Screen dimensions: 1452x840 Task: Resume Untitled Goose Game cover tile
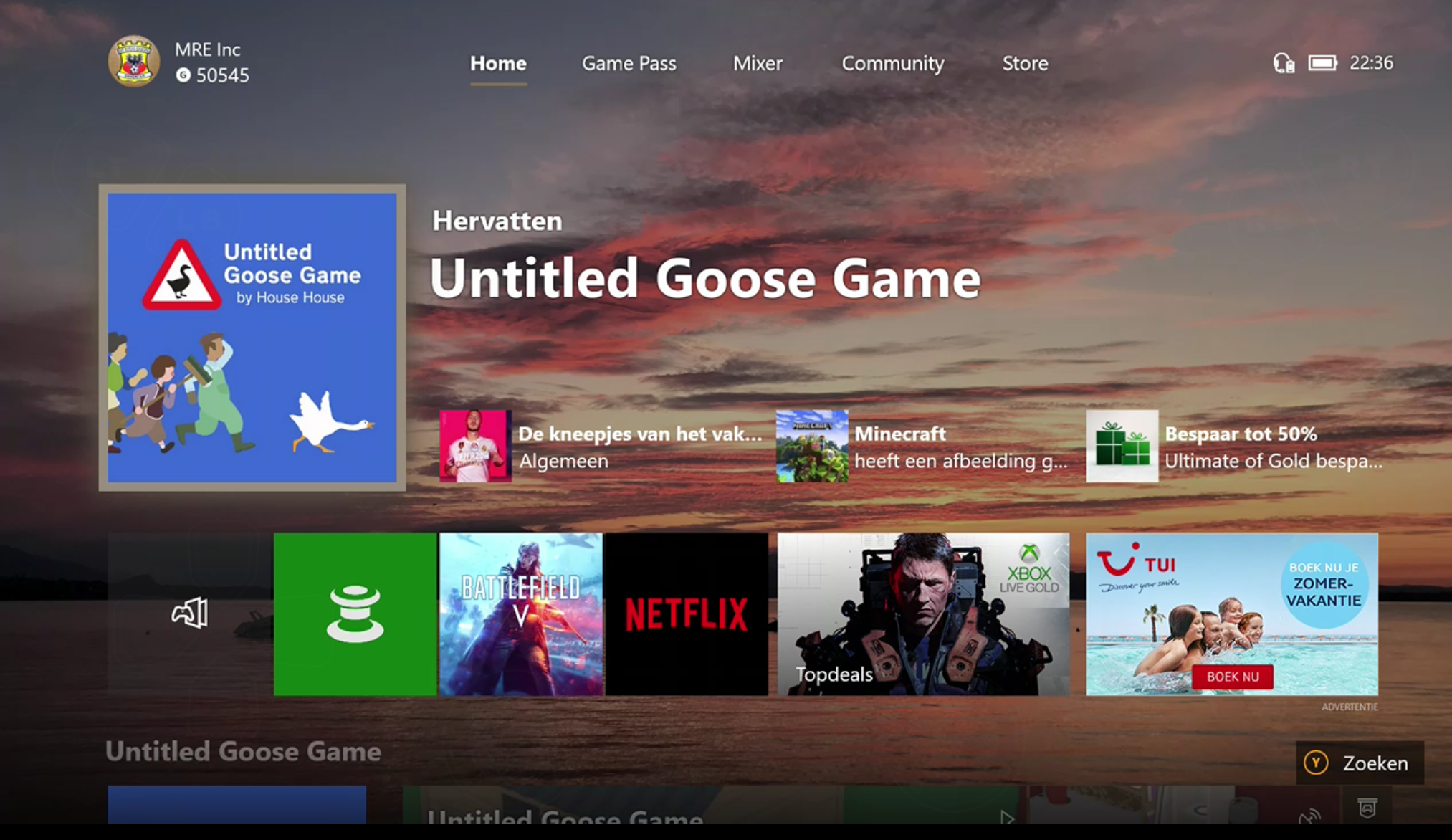[252, 338]
